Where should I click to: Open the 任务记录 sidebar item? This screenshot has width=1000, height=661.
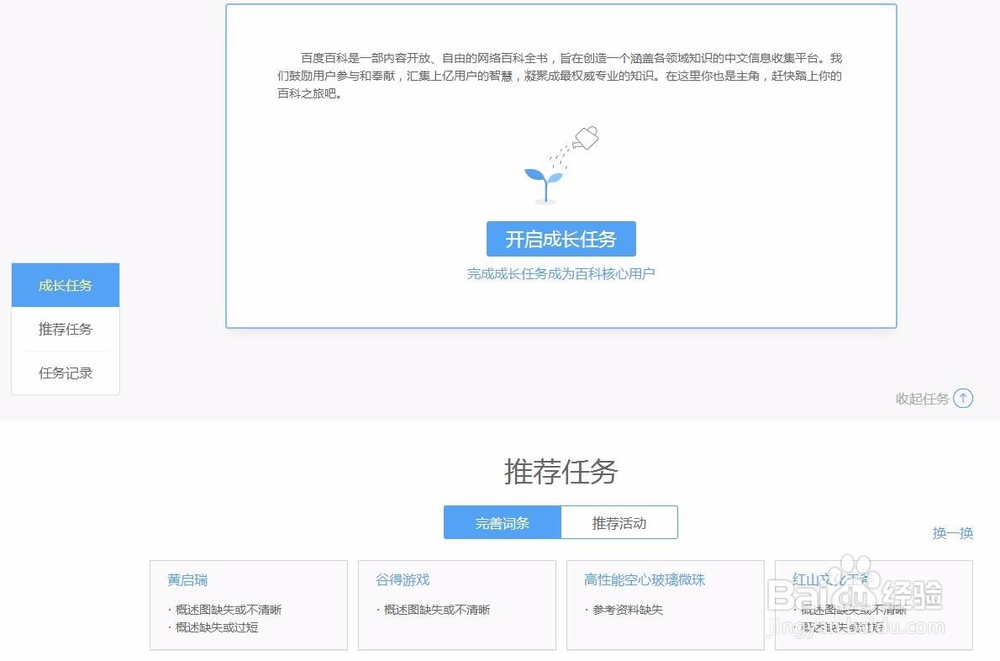[x=65, y=372]
